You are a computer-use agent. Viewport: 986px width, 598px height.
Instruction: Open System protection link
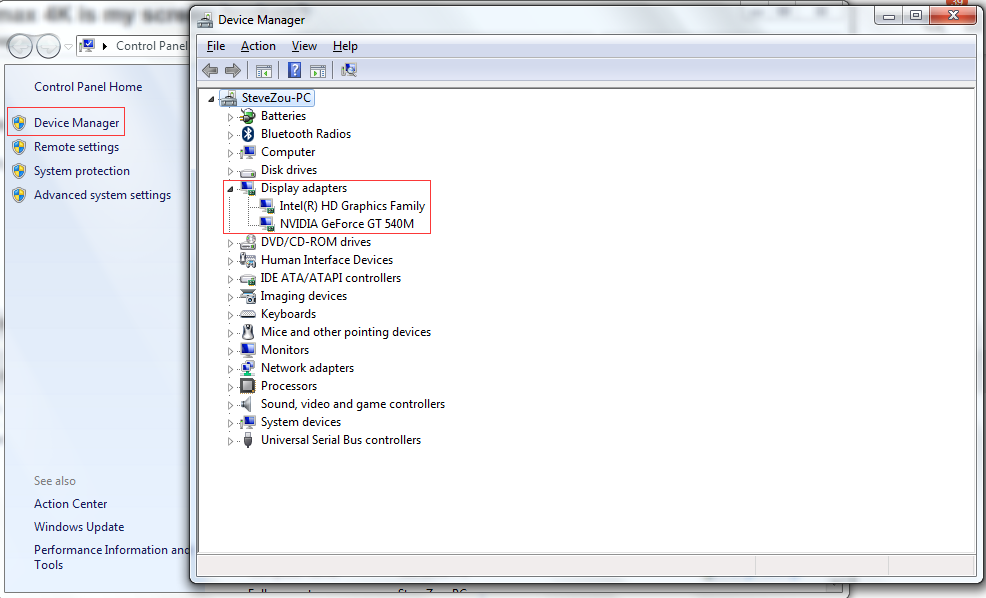(x=82, y=171)
